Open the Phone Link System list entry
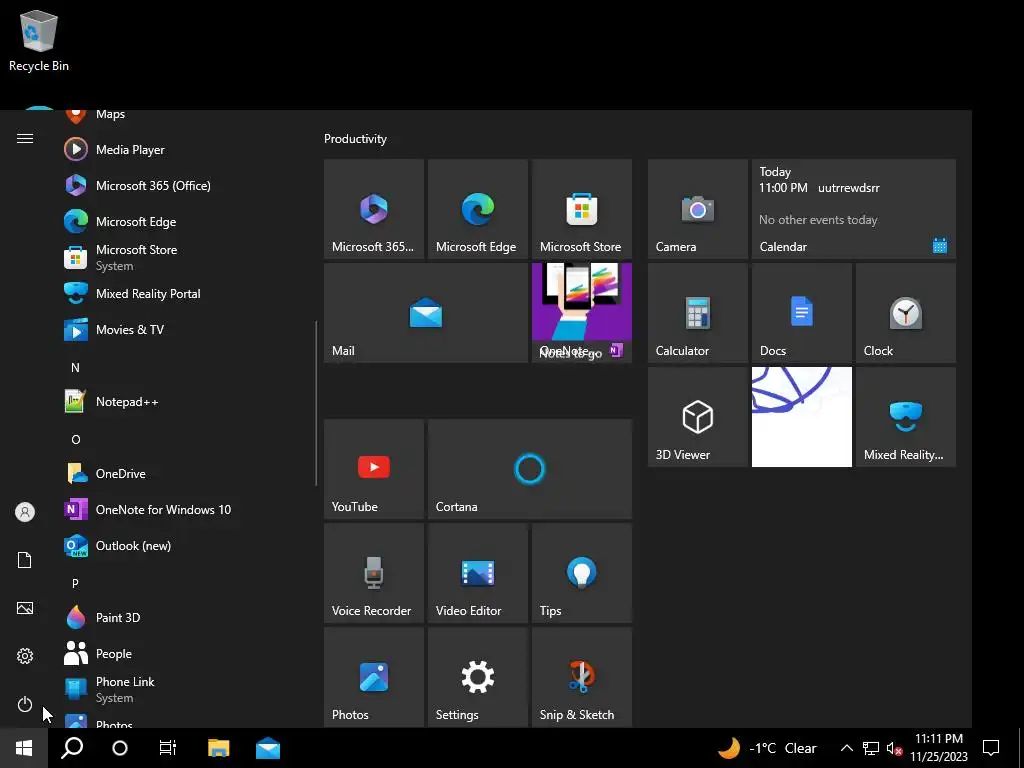This screenshot has width=1024, height=768. [x=183, y=689]
